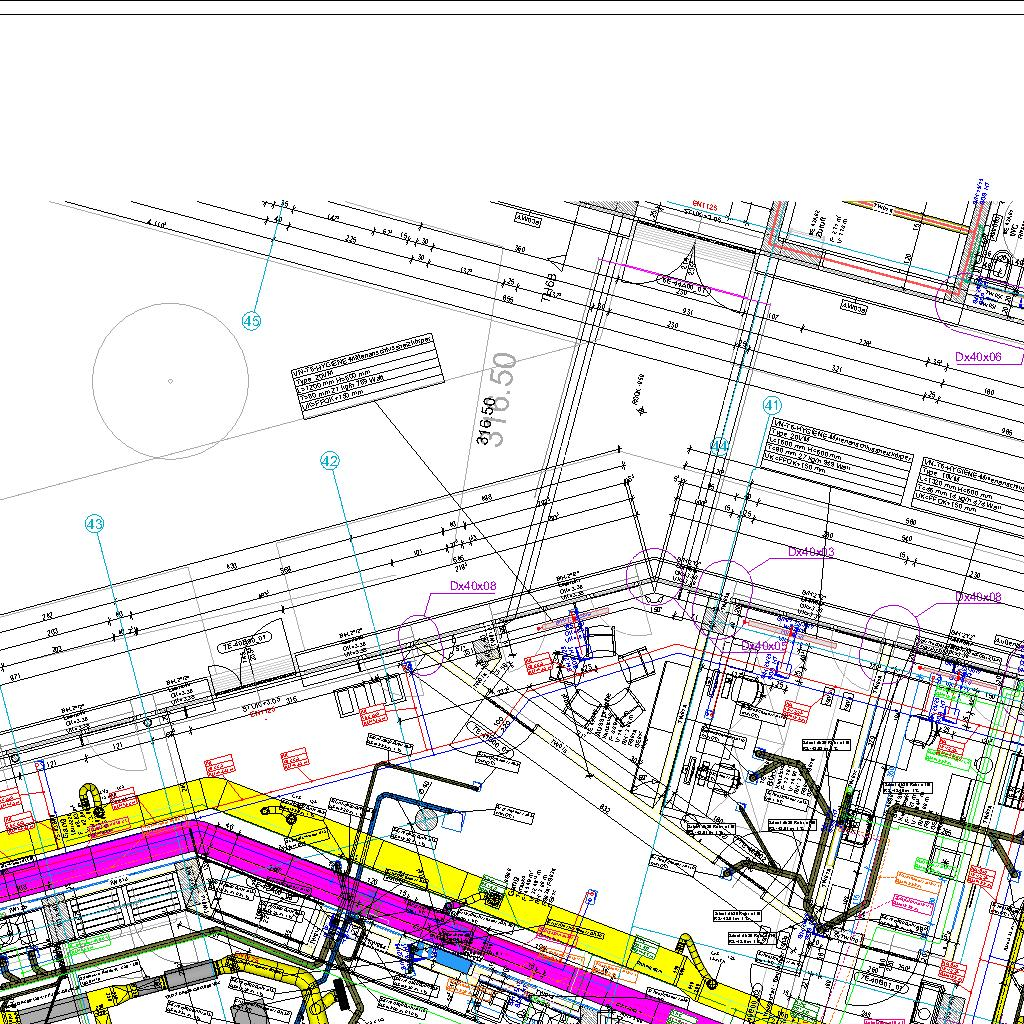Viewport: 1024px width, 1024px height.
Task: Click the purple Dx40x03 detail label
Action: pyautogui.click(x=811, y=552)
